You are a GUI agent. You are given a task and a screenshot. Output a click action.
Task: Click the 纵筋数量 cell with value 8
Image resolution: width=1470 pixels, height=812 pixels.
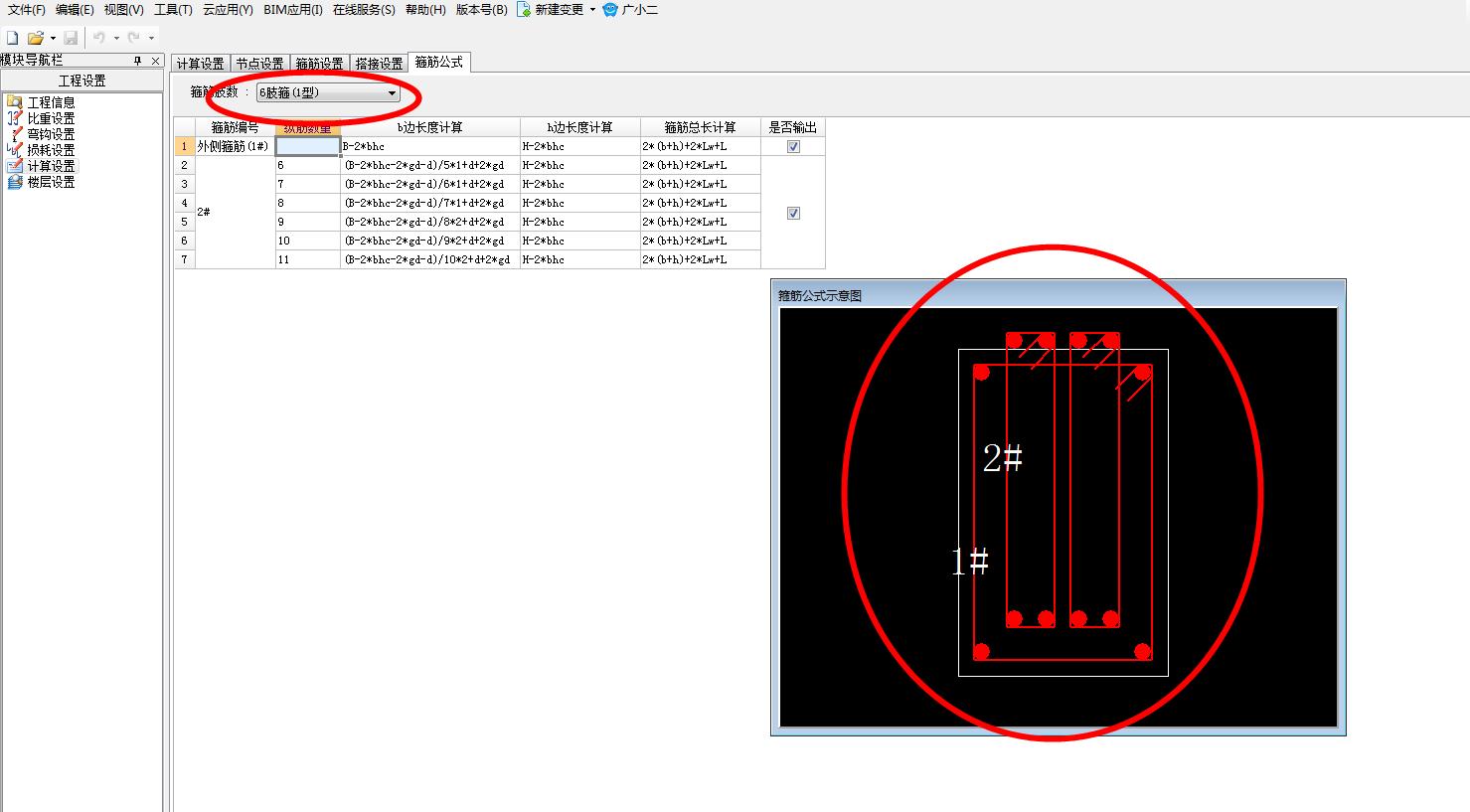308,203
